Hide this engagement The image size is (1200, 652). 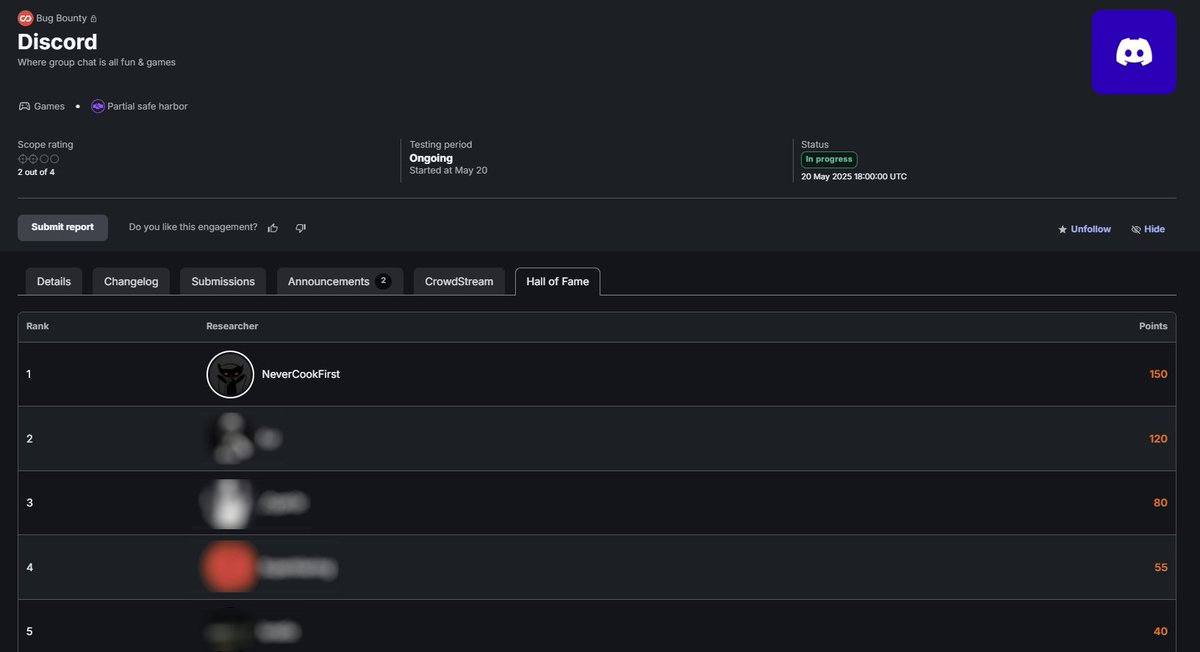[x=1145, y=226]
